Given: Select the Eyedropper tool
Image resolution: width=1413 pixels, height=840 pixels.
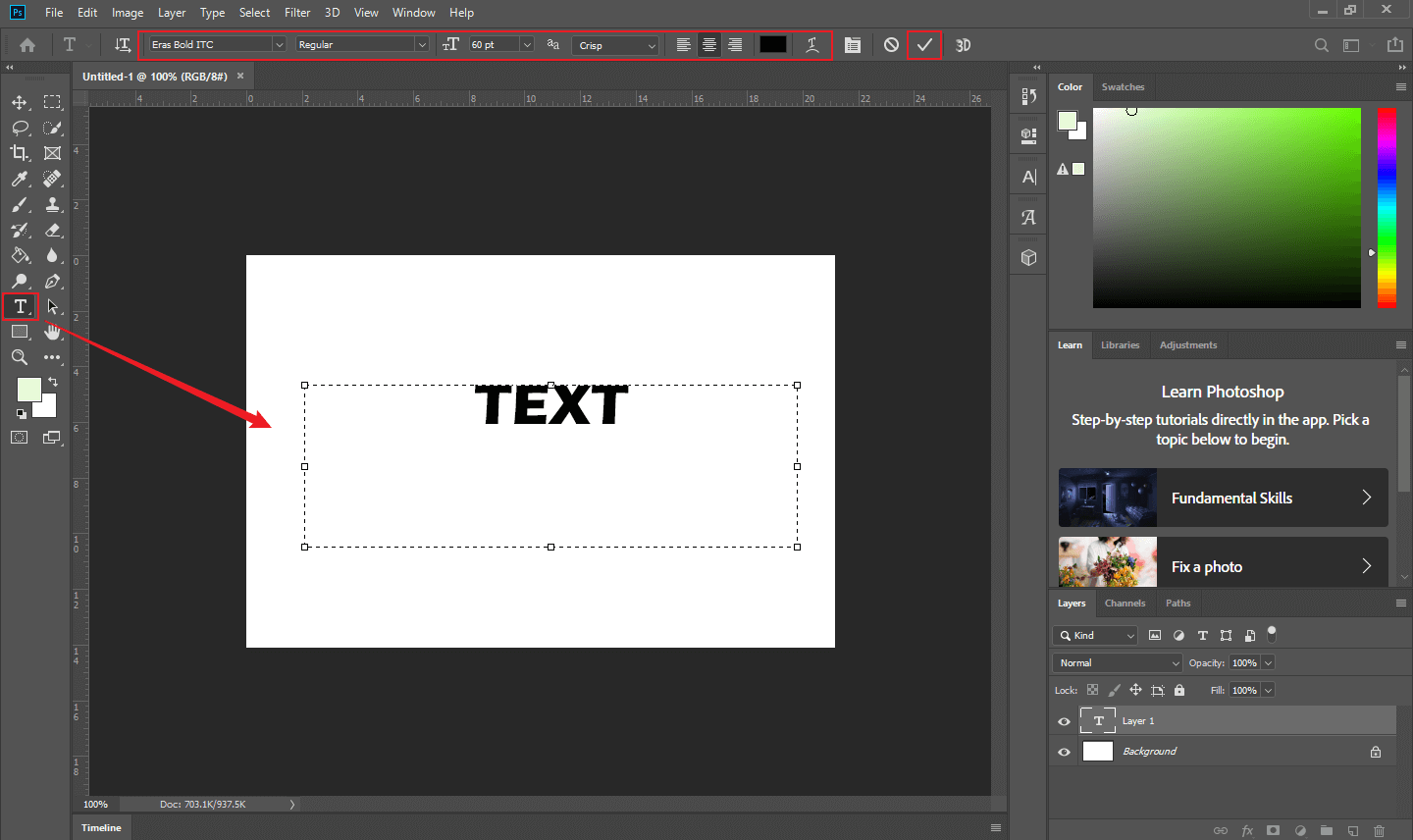Looking at the screenshot, I should (19, 179).
